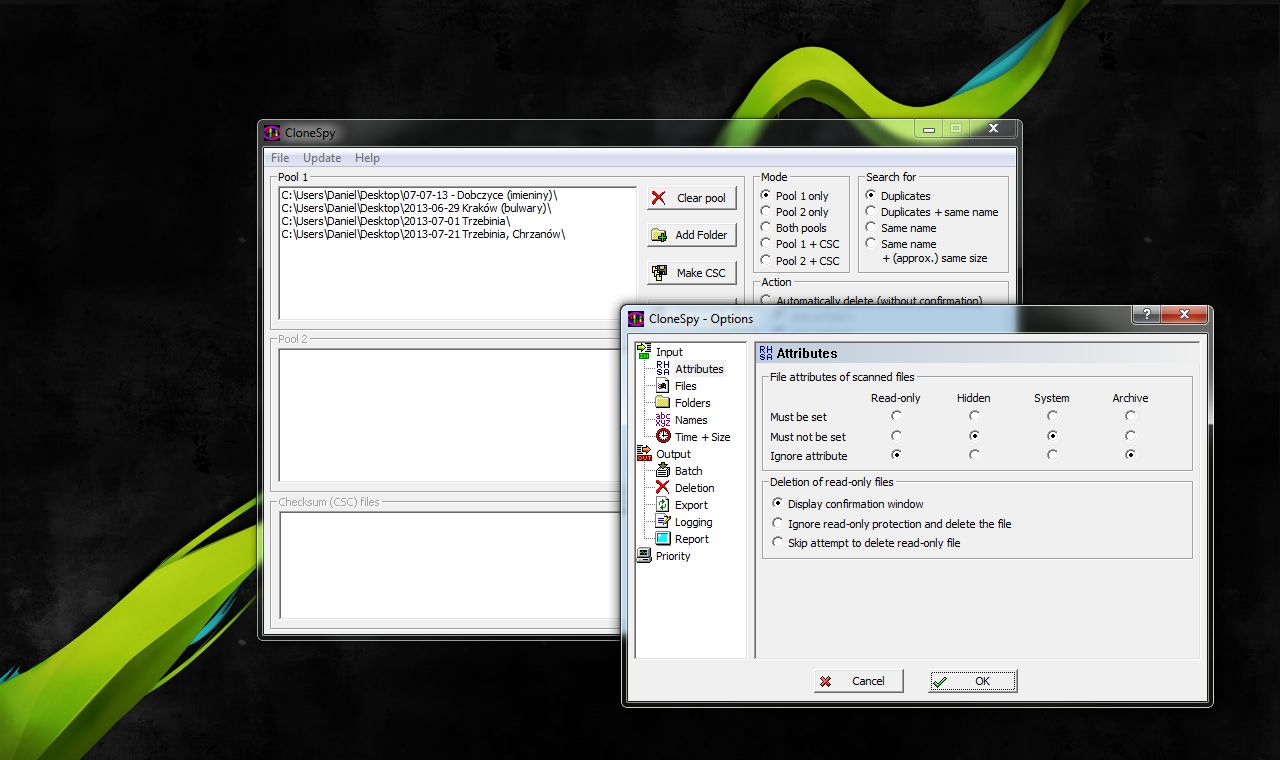Open the Folders options folder icon
Image resolution: width=1280 pixels, height=760 pixels.
click(663, 402)
